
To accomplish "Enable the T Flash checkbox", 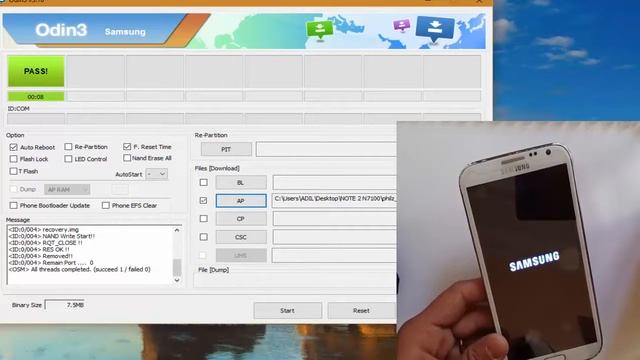I will point(13,171).
